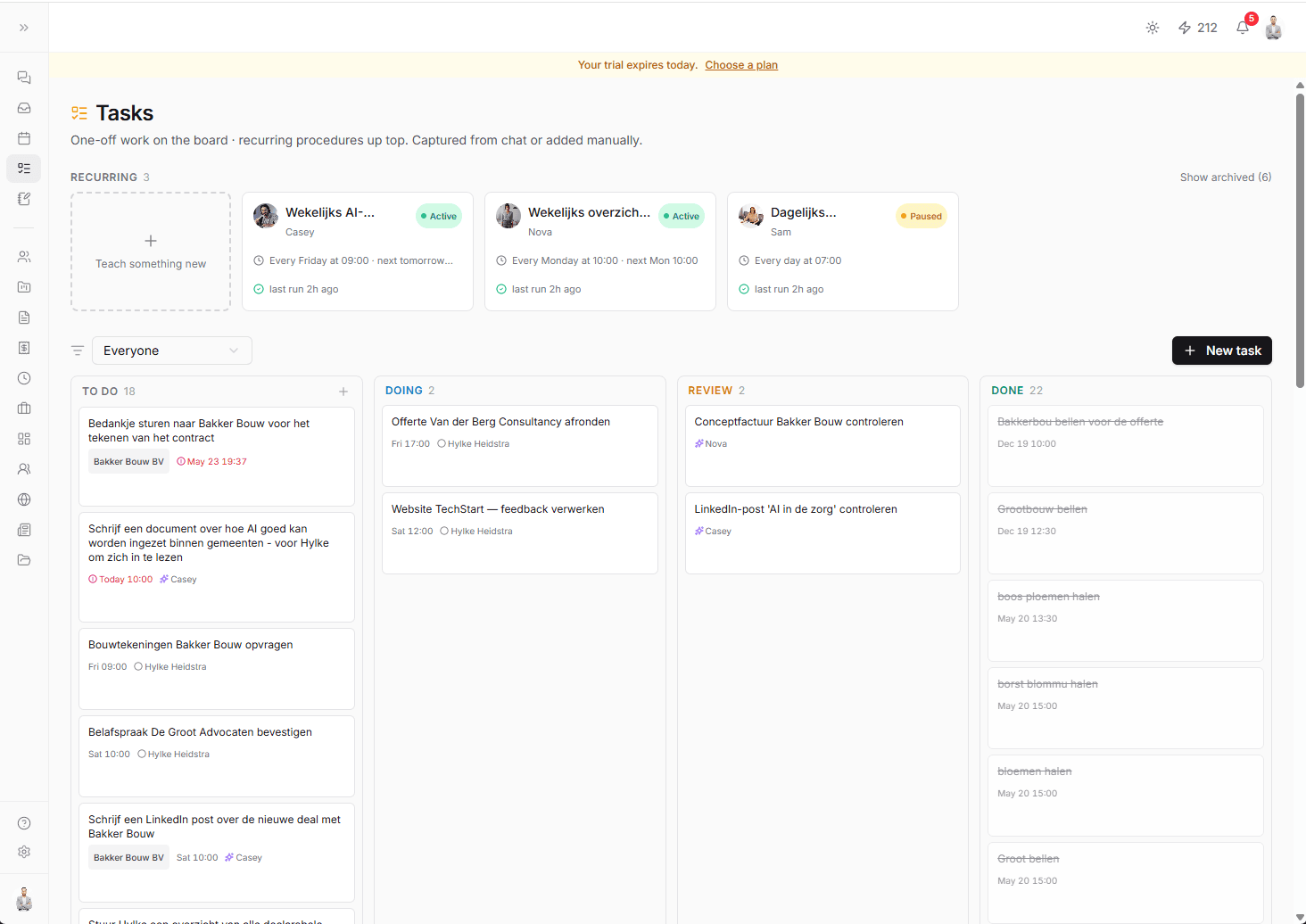
Task: Mark Belafspraak De Groot task complete circle
Action: [142, 754]
